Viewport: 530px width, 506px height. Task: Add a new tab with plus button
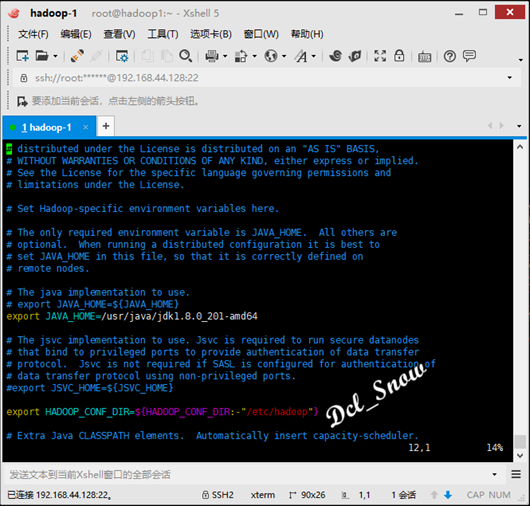[x=106, y=126]
